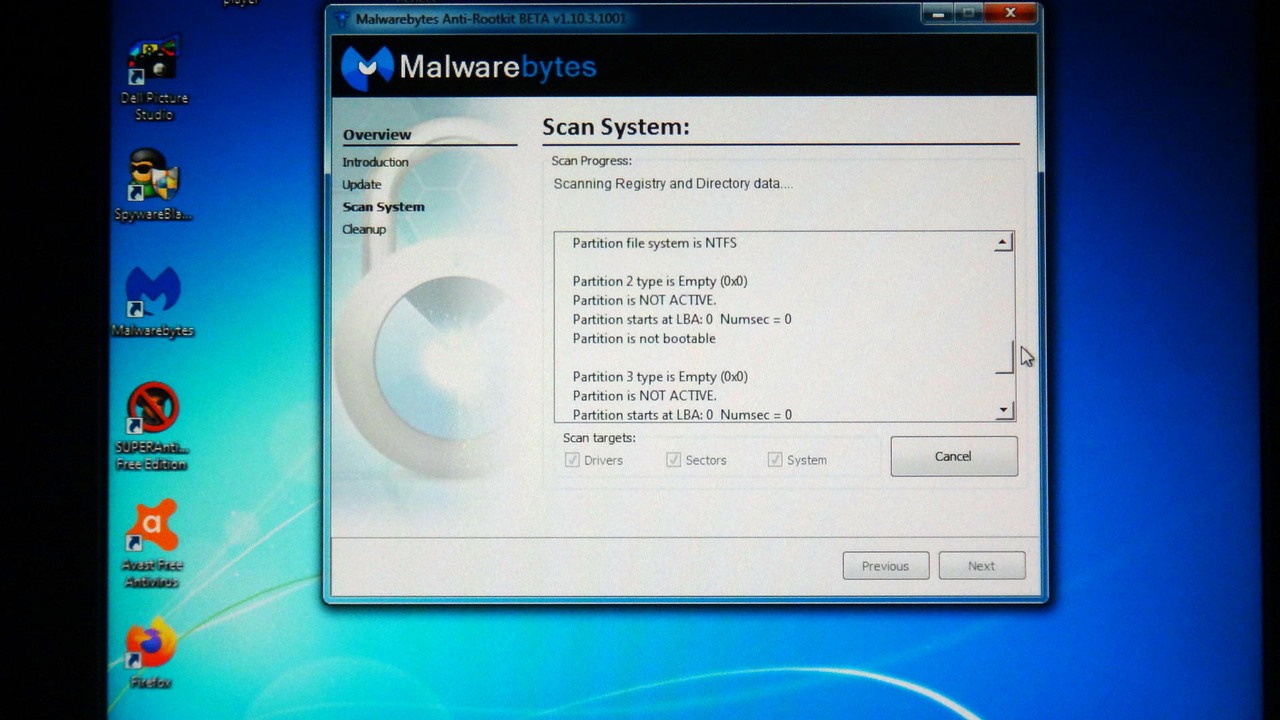1280x720 pixels.
Task: Launch SUPERAntiSpyware Free Edition shortcut
Action: 152,427
